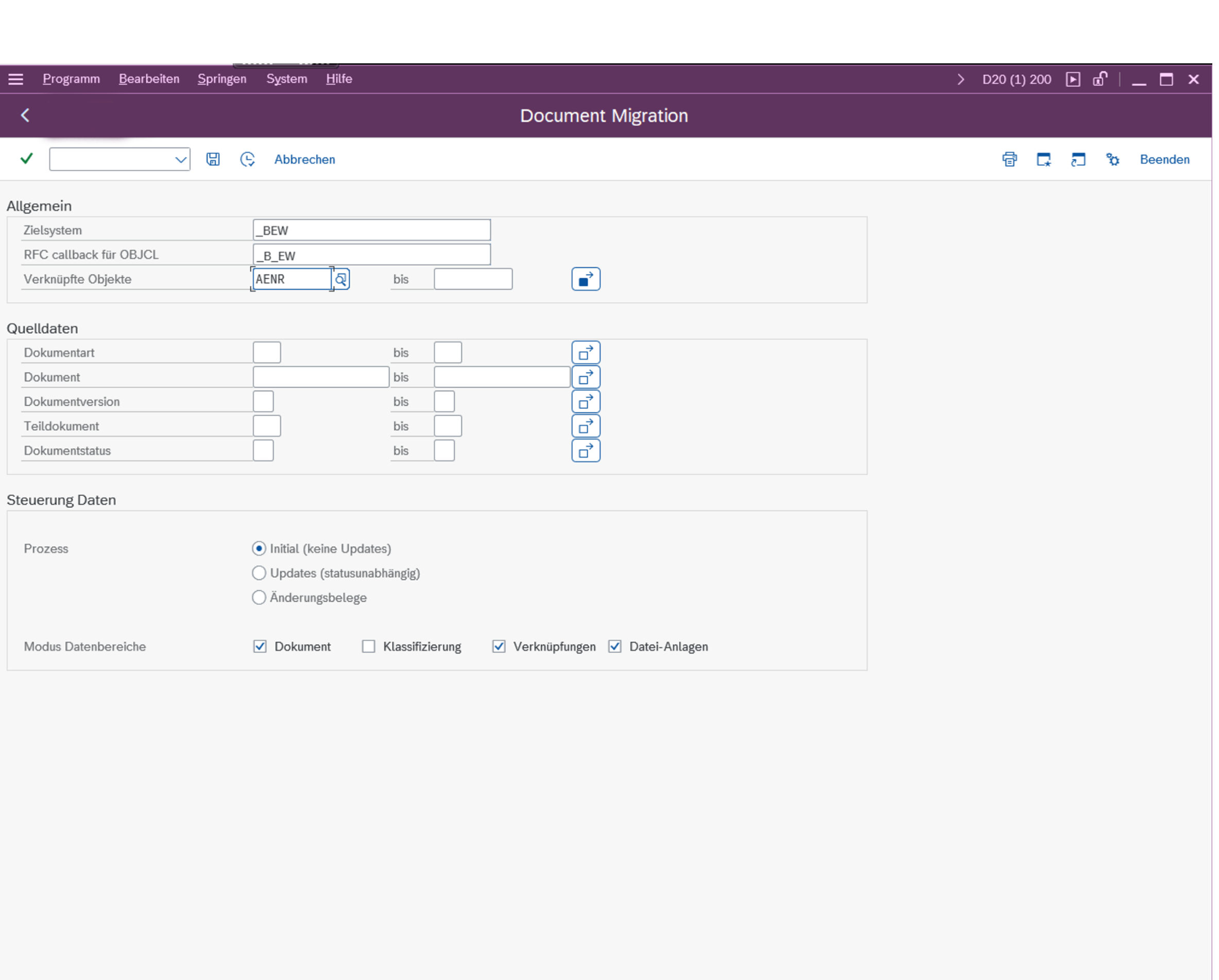Expand the command field dropdown

pyautogui.click(x=180, y=160)
